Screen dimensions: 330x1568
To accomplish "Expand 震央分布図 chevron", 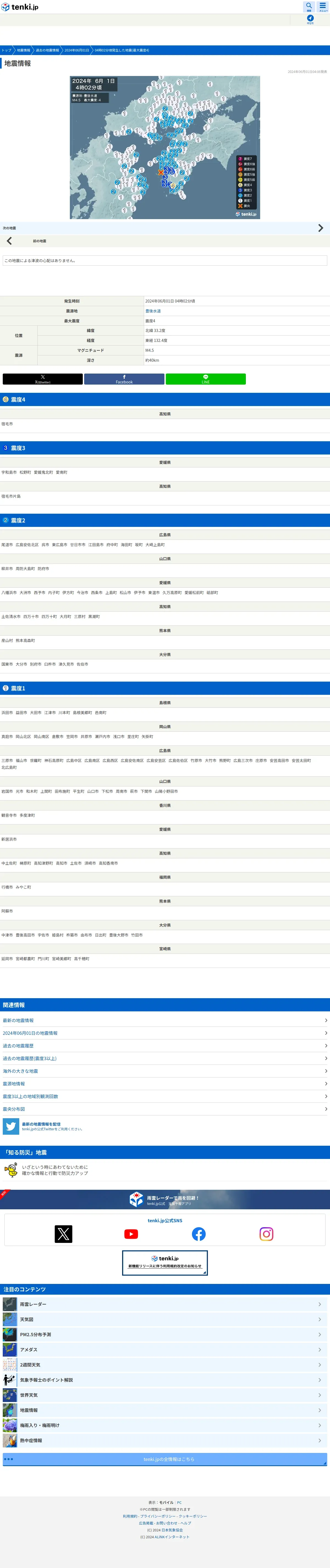I will pos(326,1109).
